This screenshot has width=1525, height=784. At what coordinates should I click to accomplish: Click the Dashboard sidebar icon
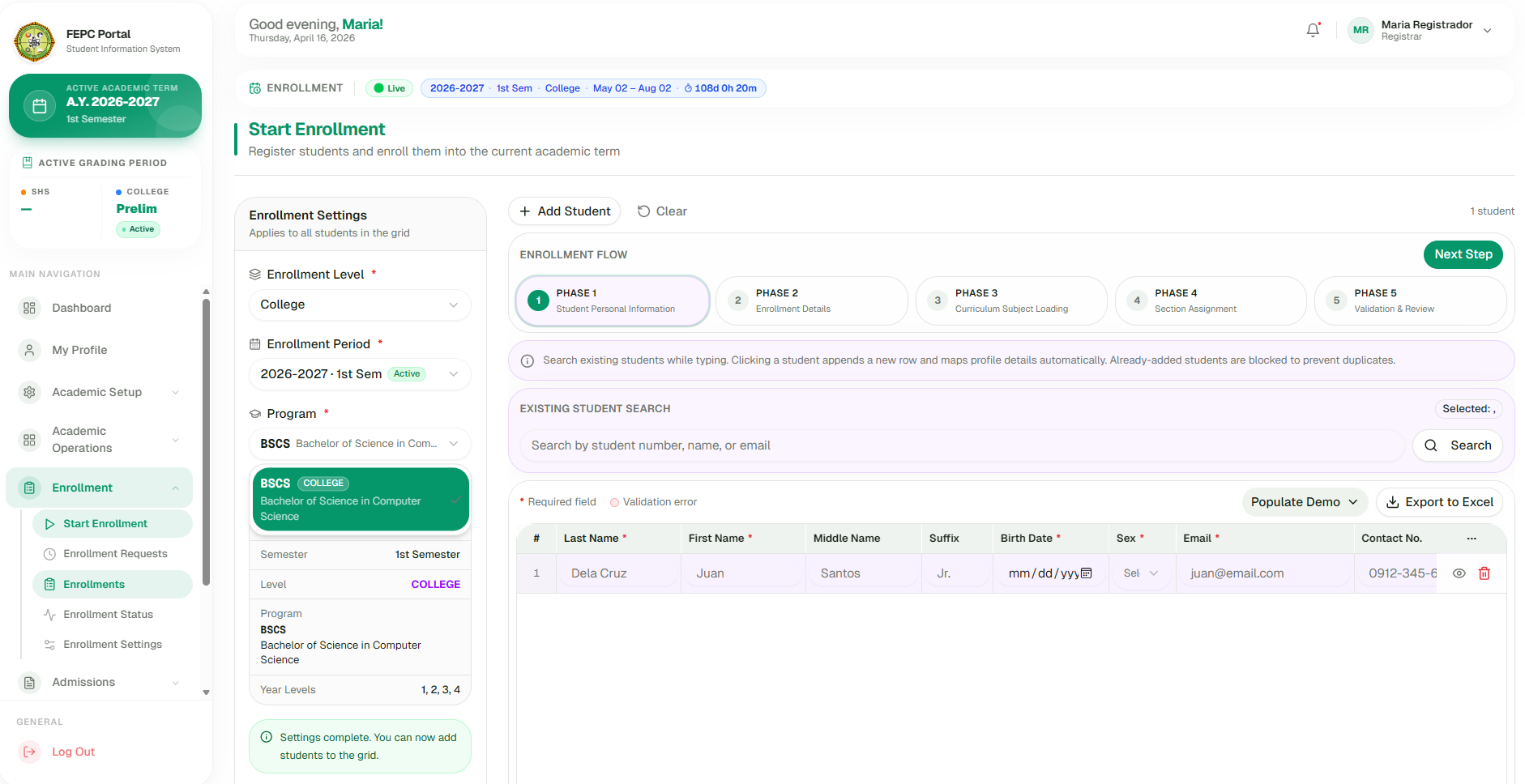[x=29, y=308]
